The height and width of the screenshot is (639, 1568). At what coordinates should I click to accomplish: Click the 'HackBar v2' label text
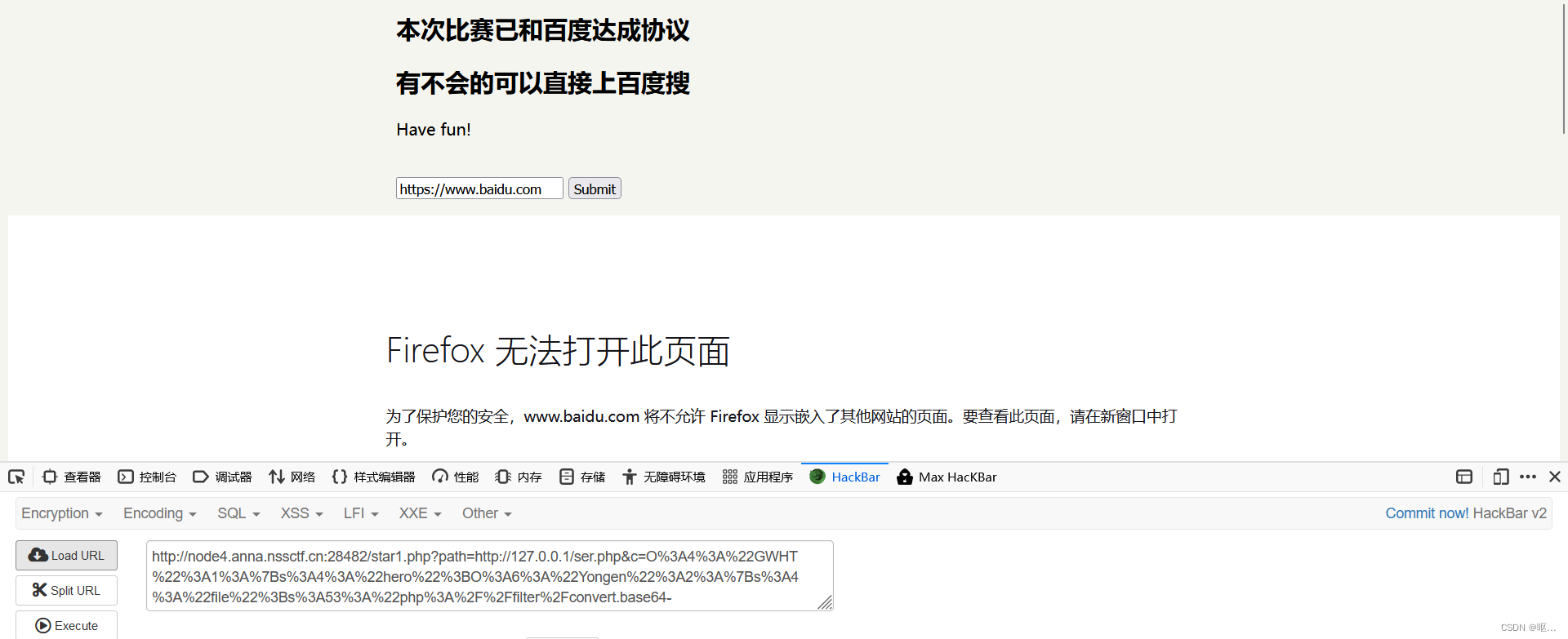[1510, 513]
